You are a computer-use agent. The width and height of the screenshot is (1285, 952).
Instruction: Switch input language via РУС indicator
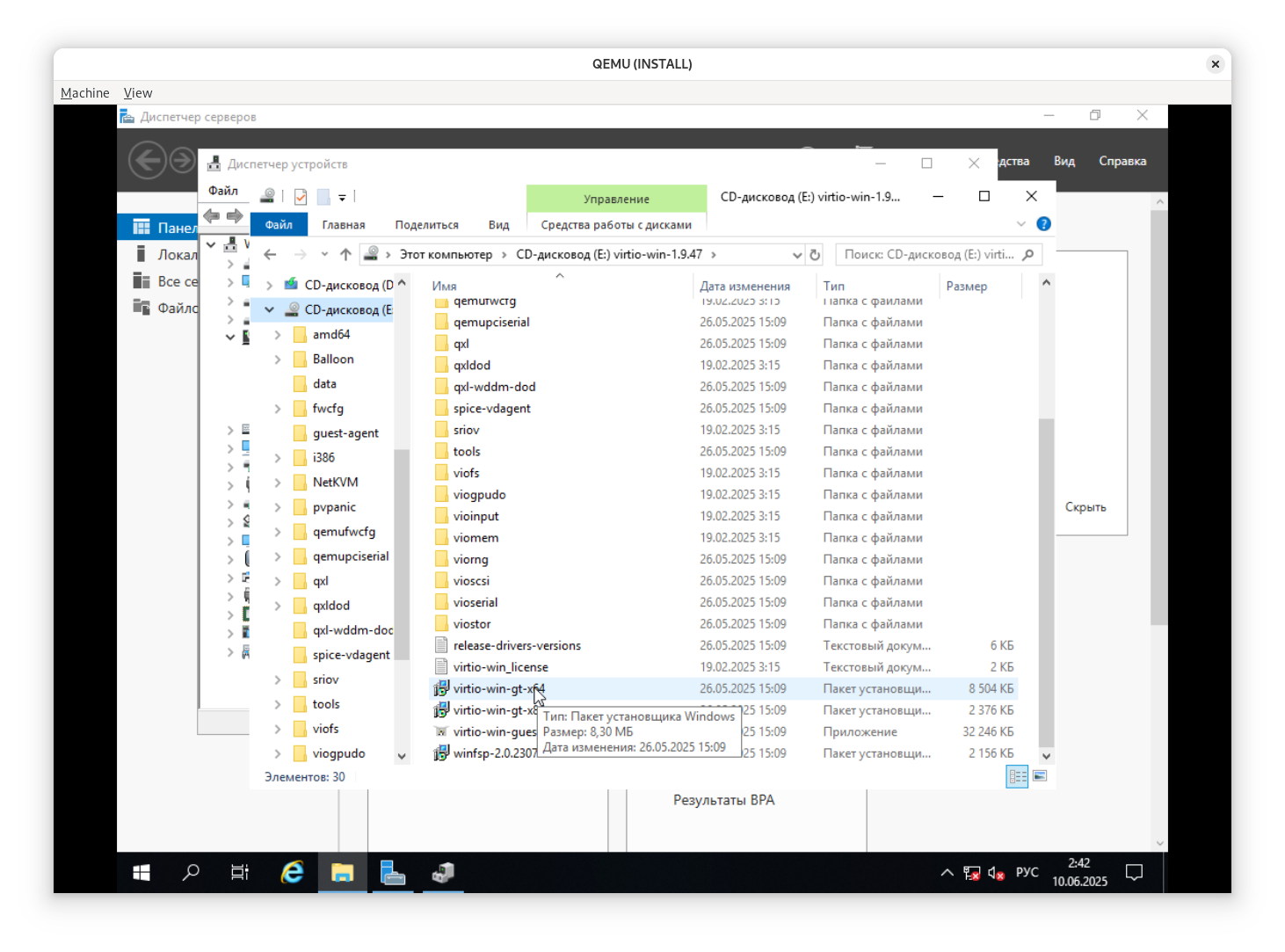click(1027, 873)
